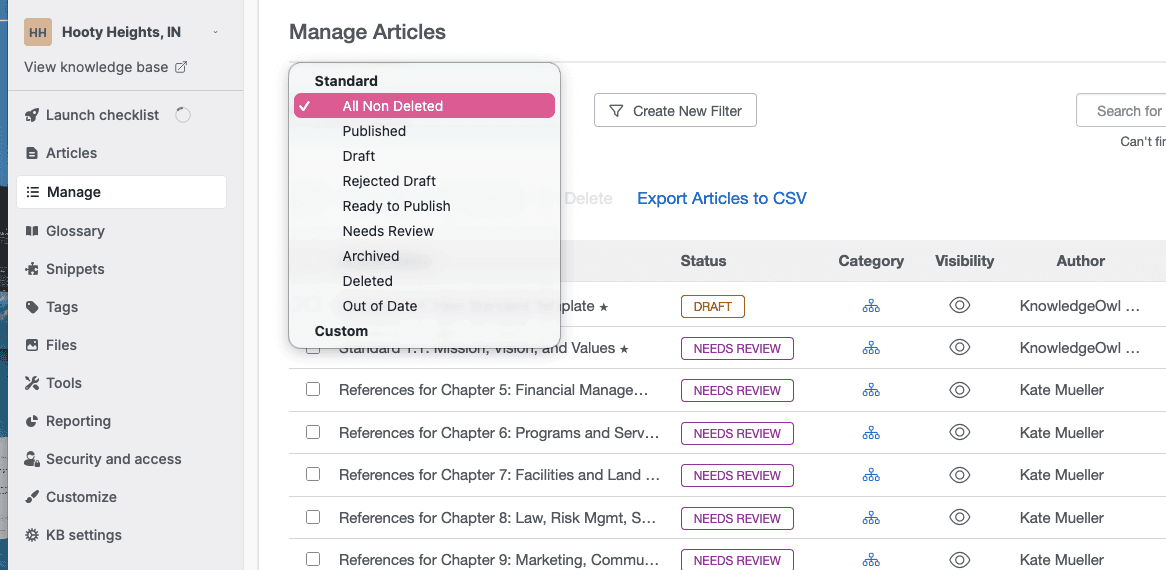This screenshot has width=1166, height=570.
Task: Click the Snippets puzzle piece icon
Action: 32,269
